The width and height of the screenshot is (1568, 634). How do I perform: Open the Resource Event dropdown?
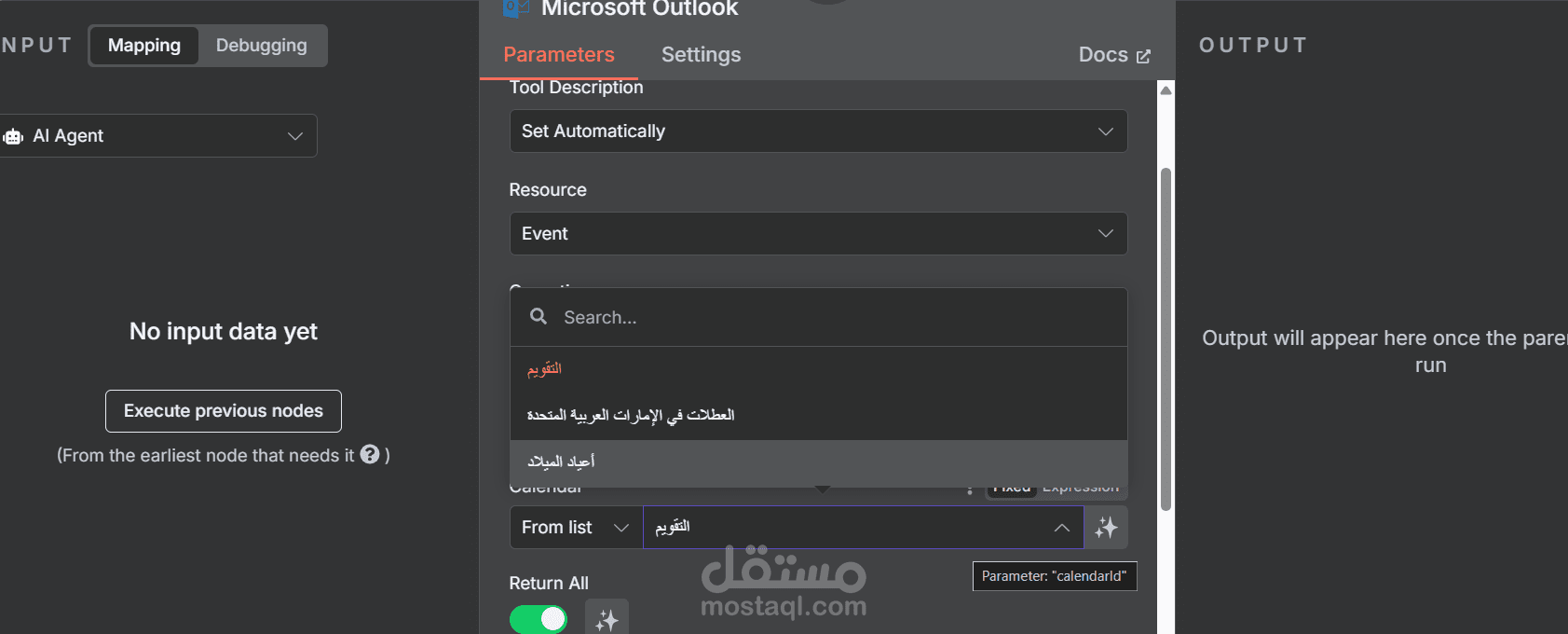(818, 234)
